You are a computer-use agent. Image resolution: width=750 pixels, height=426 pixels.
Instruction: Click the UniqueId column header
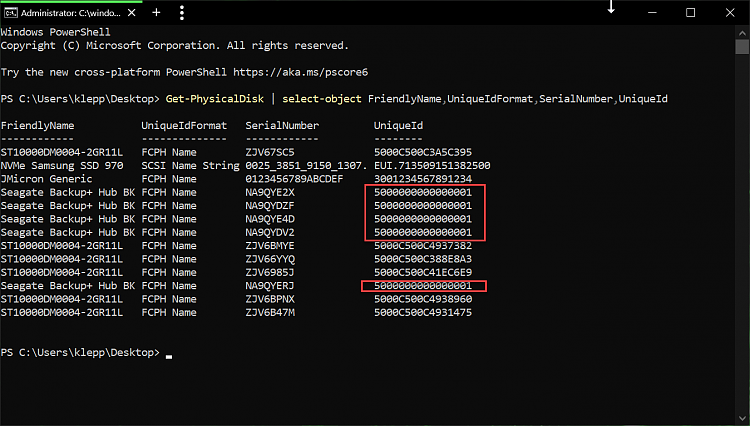398,126
